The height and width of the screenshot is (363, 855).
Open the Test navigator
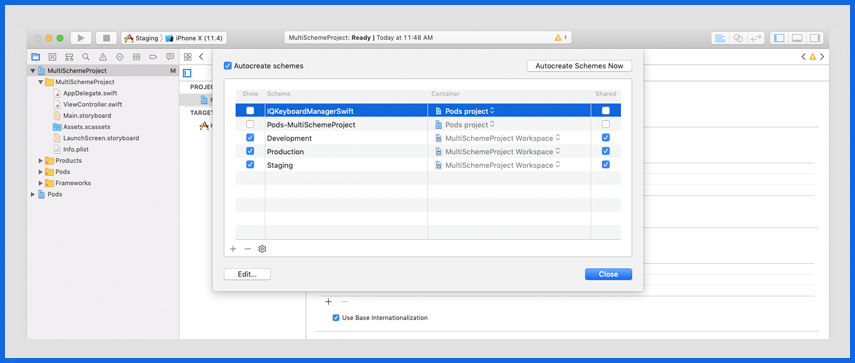point(120,57)
